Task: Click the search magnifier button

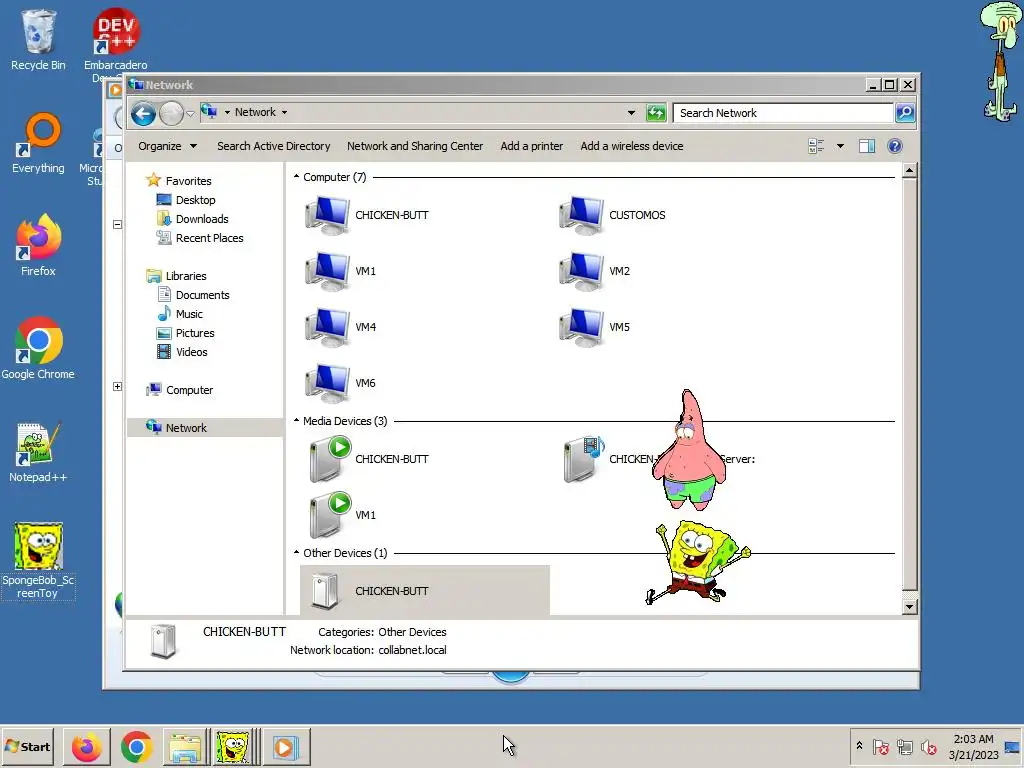Action: pyautogui.click(x=905, y=113)
